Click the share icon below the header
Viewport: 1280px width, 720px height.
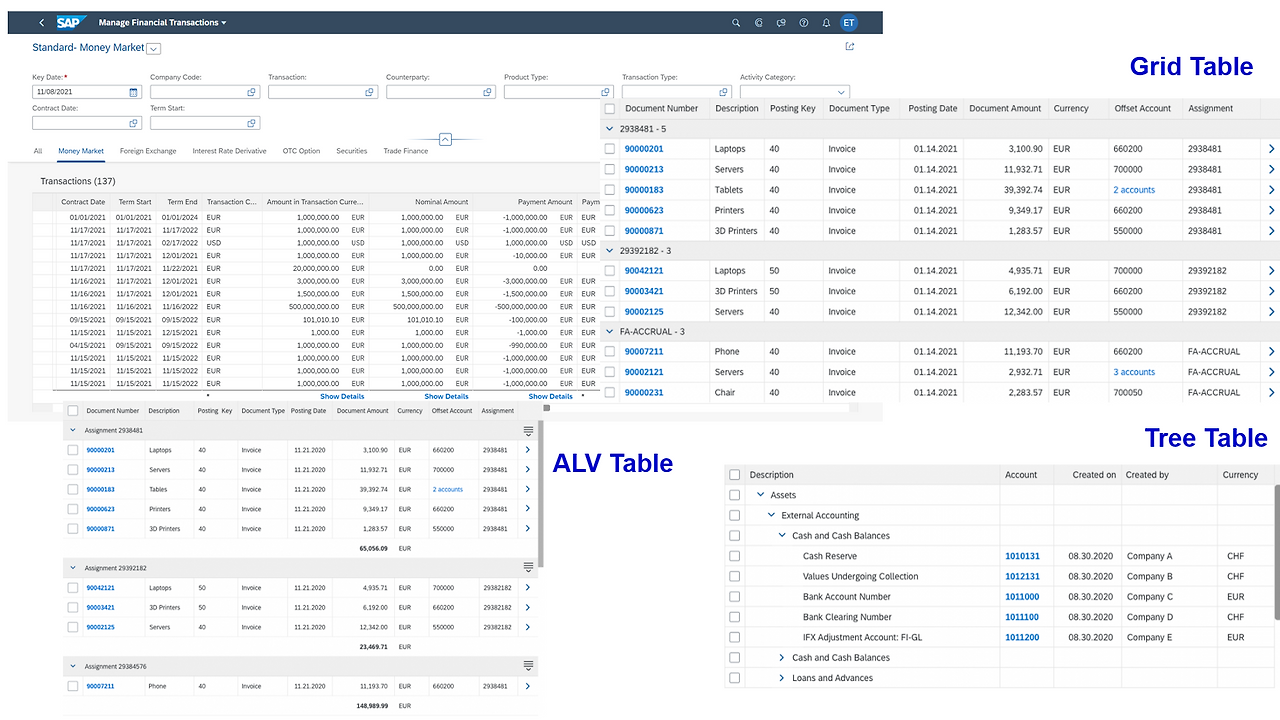coord(850,46)
